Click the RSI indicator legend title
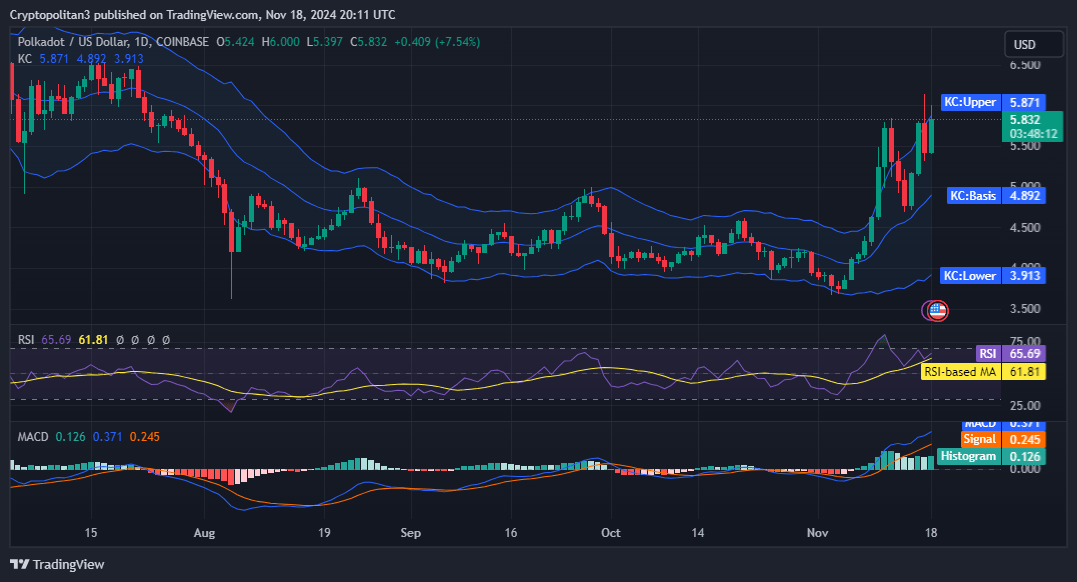 (x=26, y=339)
